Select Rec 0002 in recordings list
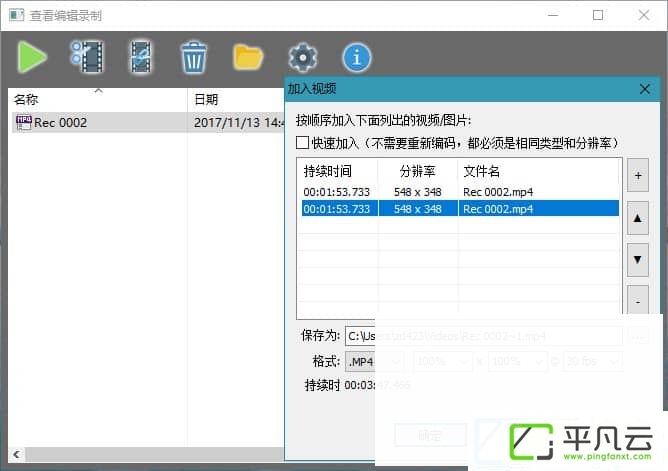 tap(147, 123)
